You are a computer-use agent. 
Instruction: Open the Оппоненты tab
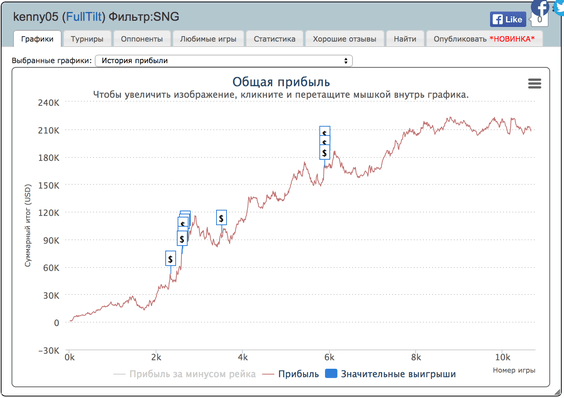coord(142,39)
